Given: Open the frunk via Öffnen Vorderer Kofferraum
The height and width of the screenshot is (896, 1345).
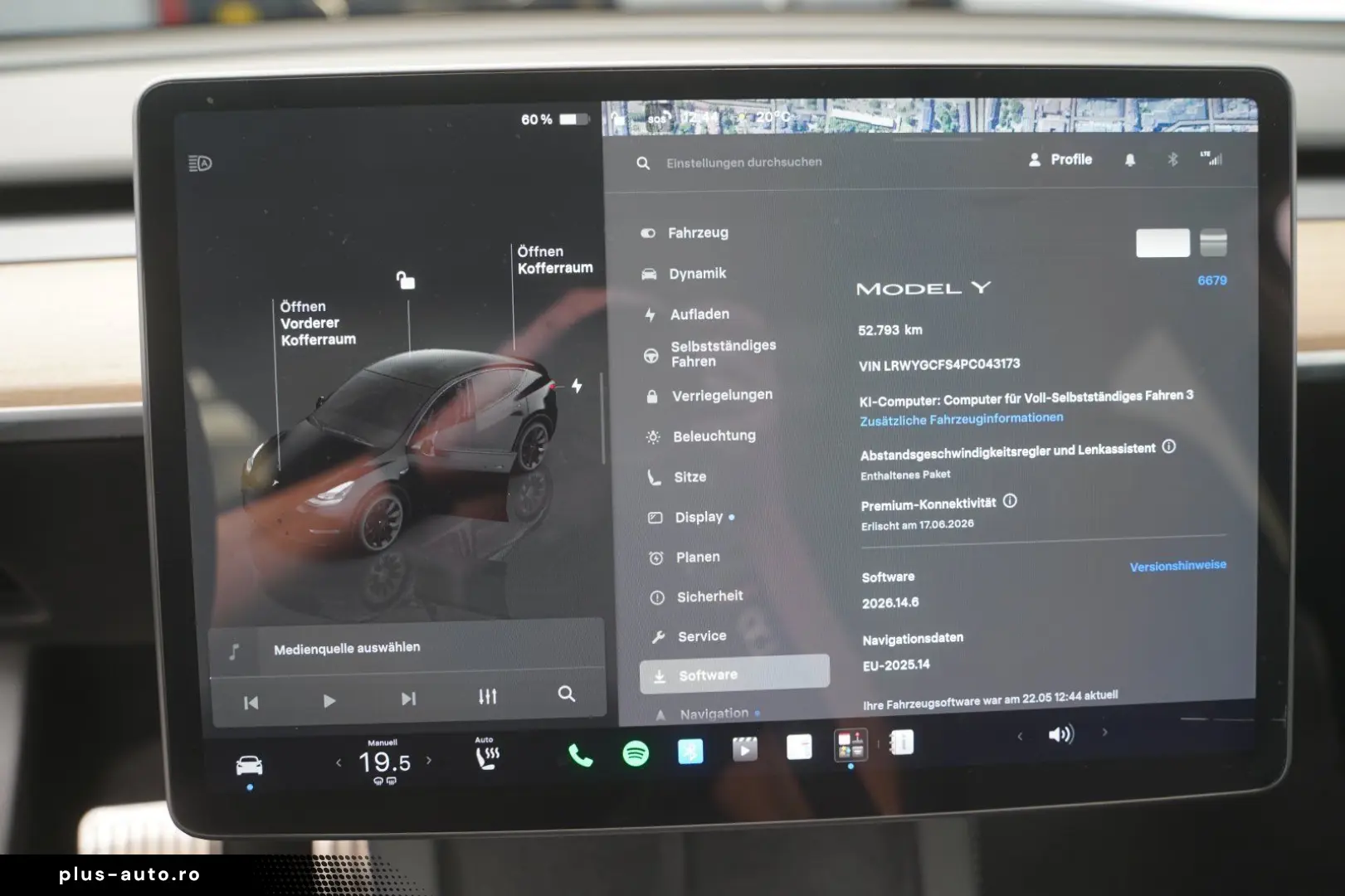Looking at the screenshot, I should tap(318, 323).
